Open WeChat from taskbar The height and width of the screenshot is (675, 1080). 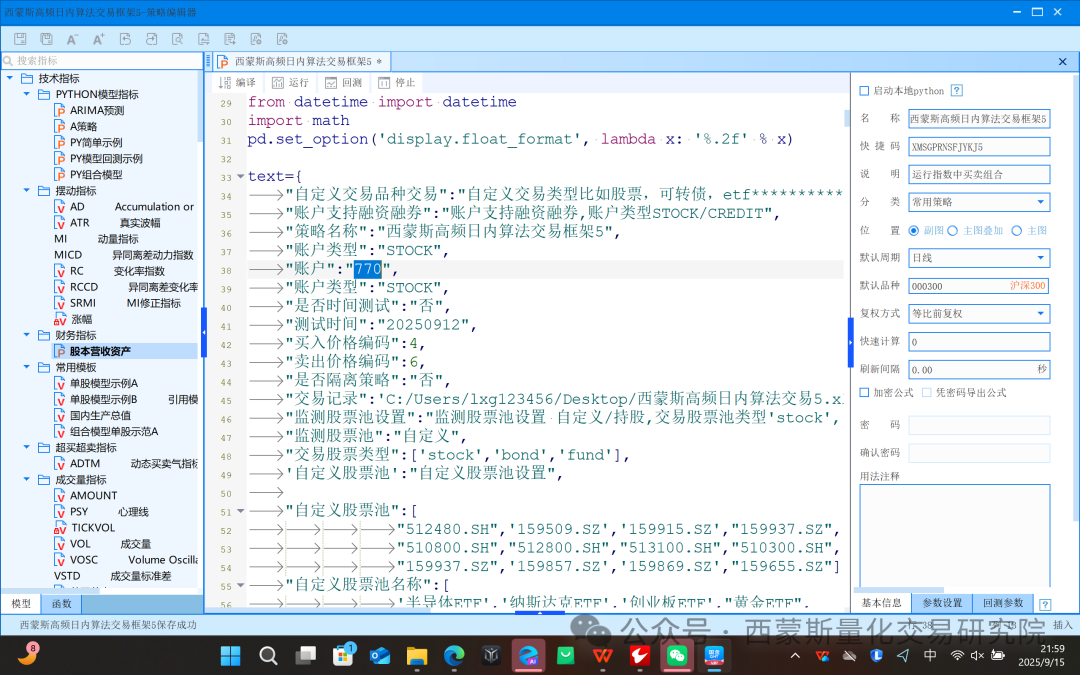677,655
